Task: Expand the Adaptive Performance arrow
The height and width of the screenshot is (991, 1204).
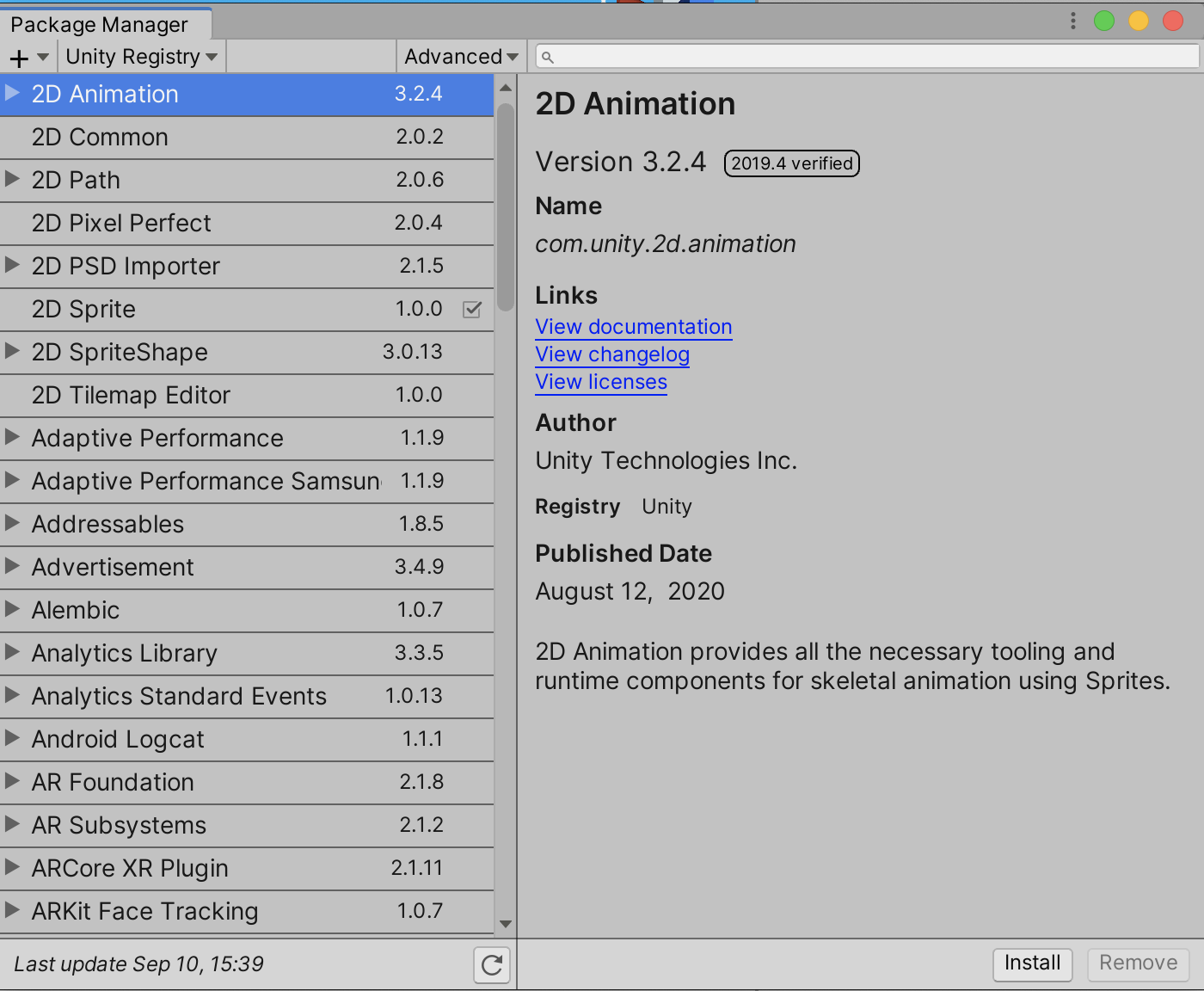Action: (12, 437)
